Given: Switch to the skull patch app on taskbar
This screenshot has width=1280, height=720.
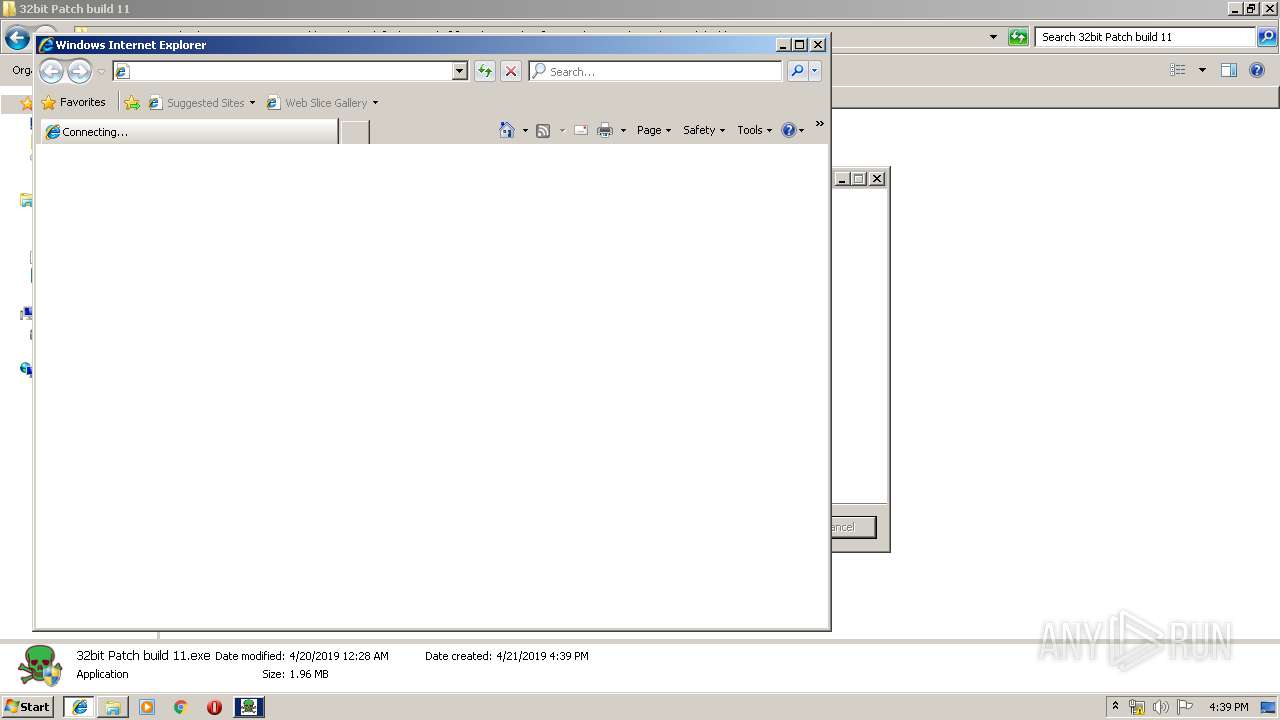Looking at the screenshot, I should (x=249, y=707).
